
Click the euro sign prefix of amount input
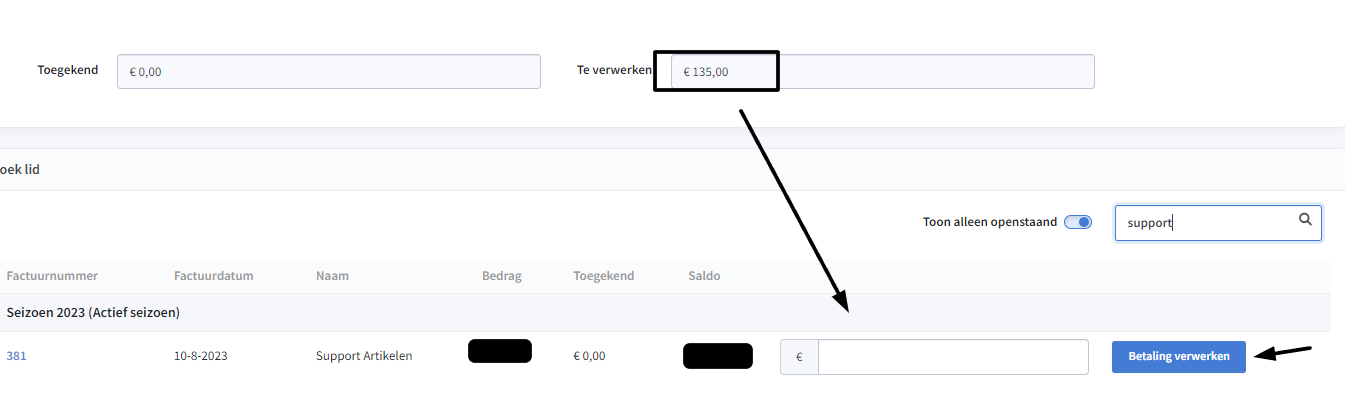[x=799, y=357]
